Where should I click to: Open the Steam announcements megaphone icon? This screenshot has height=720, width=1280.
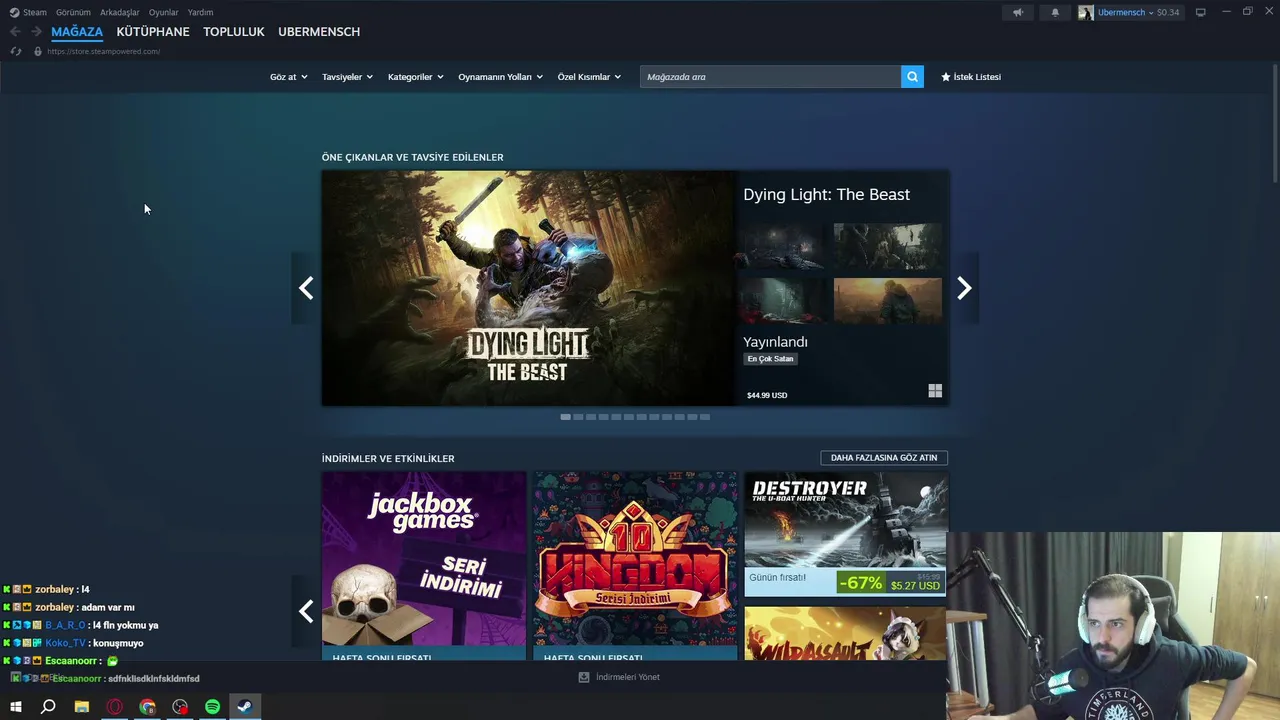click(1018, 12)
